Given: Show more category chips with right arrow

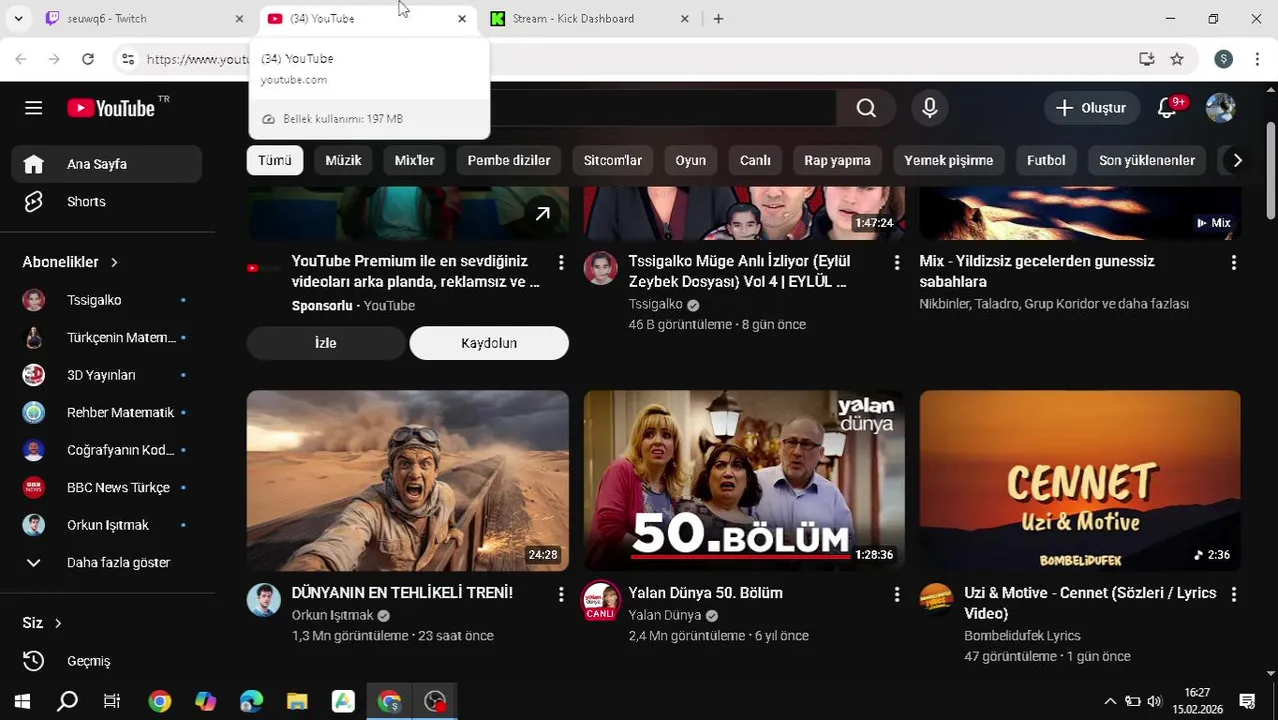Looking at the screenshot, I should coord(1237,160).
